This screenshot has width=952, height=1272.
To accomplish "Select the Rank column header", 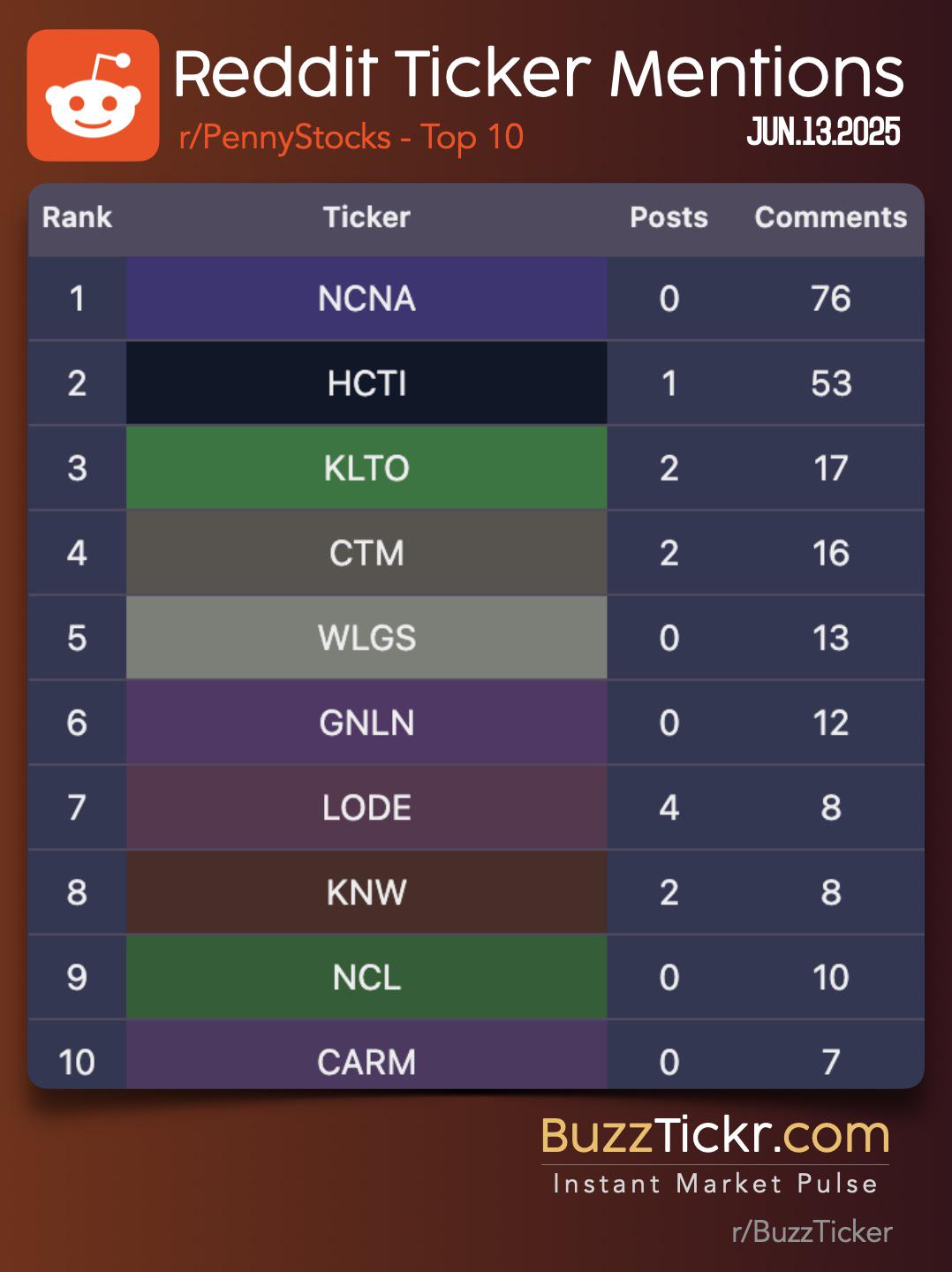I will coord(77,217).
